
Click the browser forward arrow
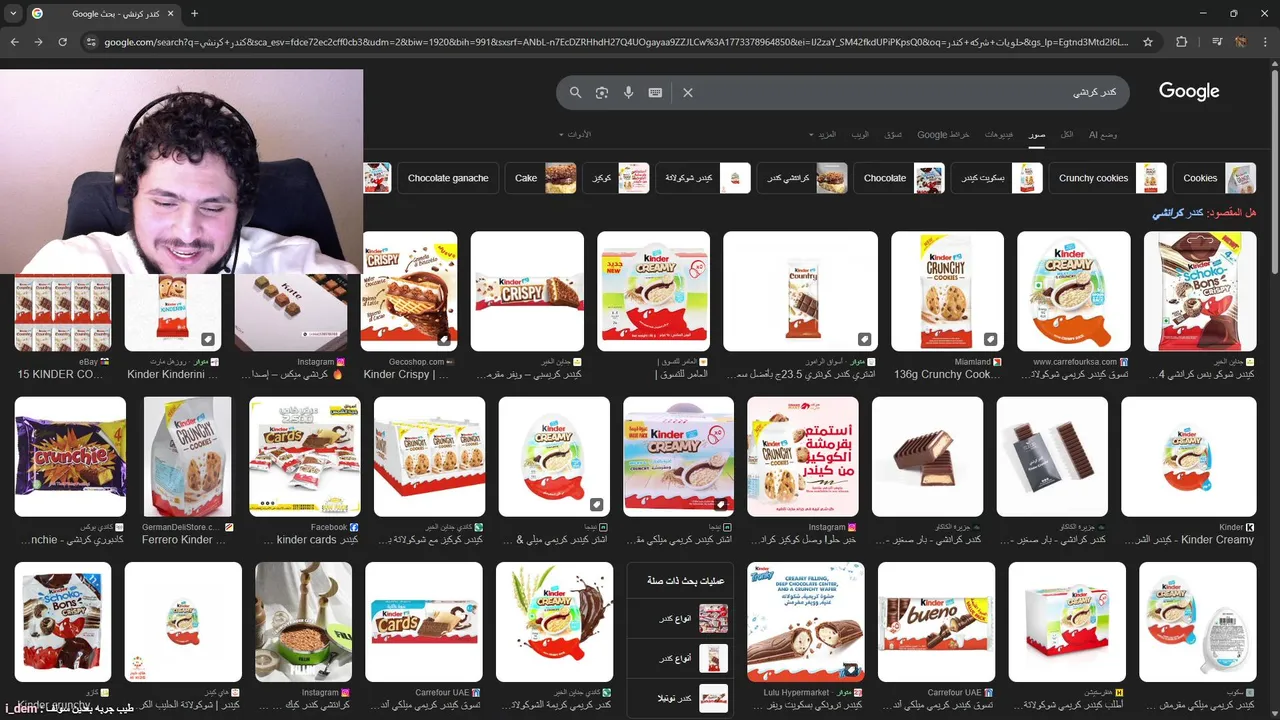[x=38, y=42]
